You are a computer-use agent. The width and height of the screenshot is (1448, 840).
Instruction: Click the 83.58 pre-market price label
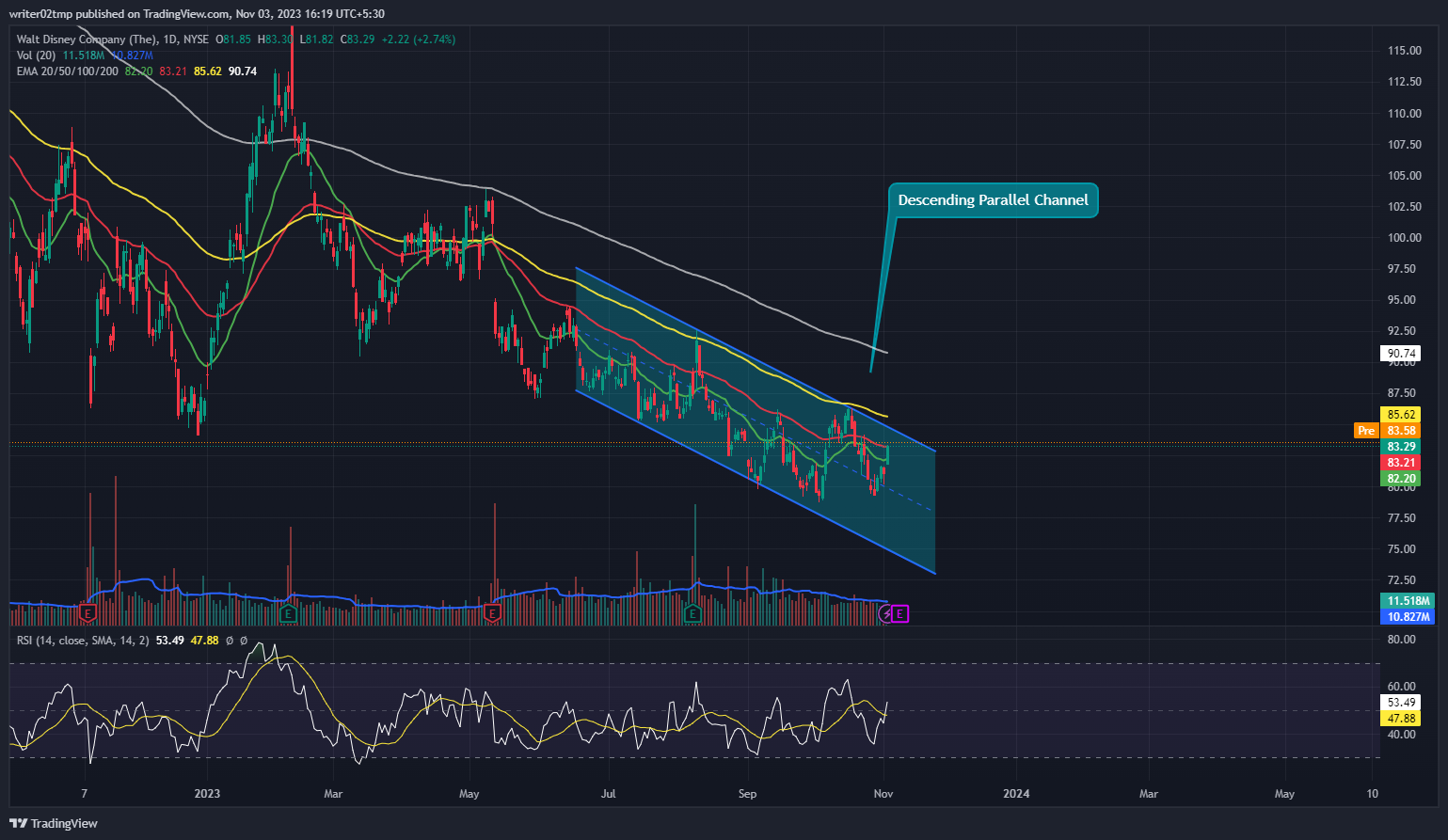[x=1401, y=431]
